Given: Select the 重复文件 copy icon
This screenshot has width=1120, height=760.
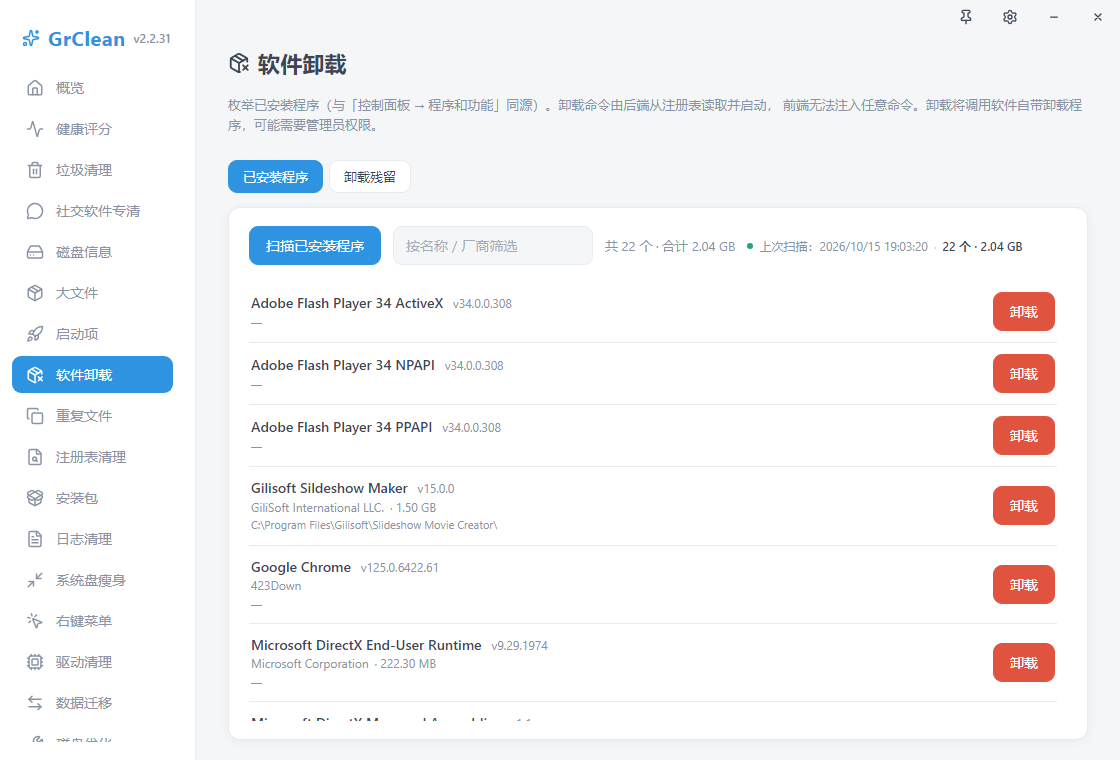Looking at the screenshot, I should pyautogui.click(x=35, y=416).
